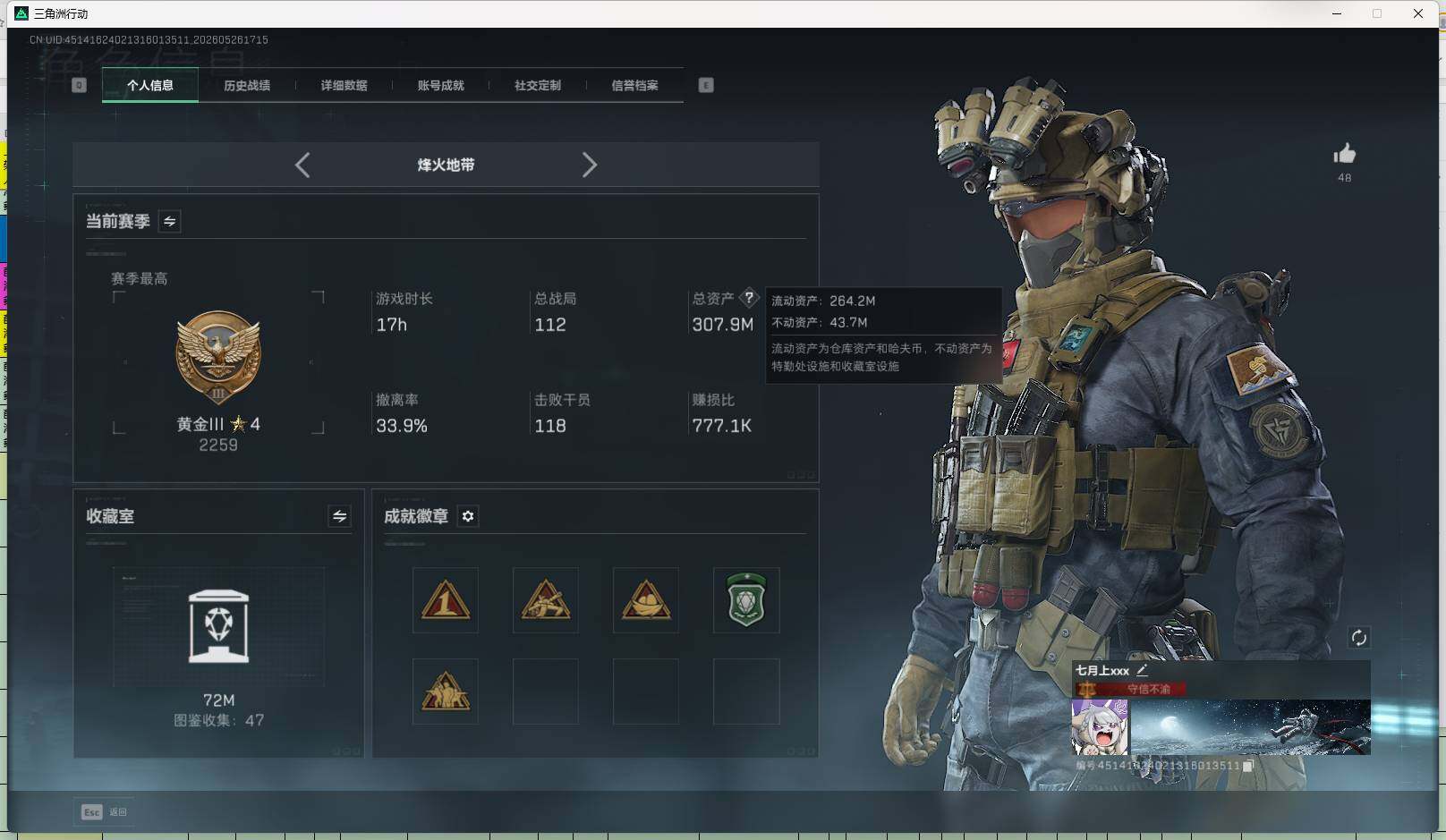The height and width of the screenshot is (840, 1446).
Task: Edit the nickname 七月上xxx with pencil icon
Action: pyautogui.click(x=1143, y=669)
